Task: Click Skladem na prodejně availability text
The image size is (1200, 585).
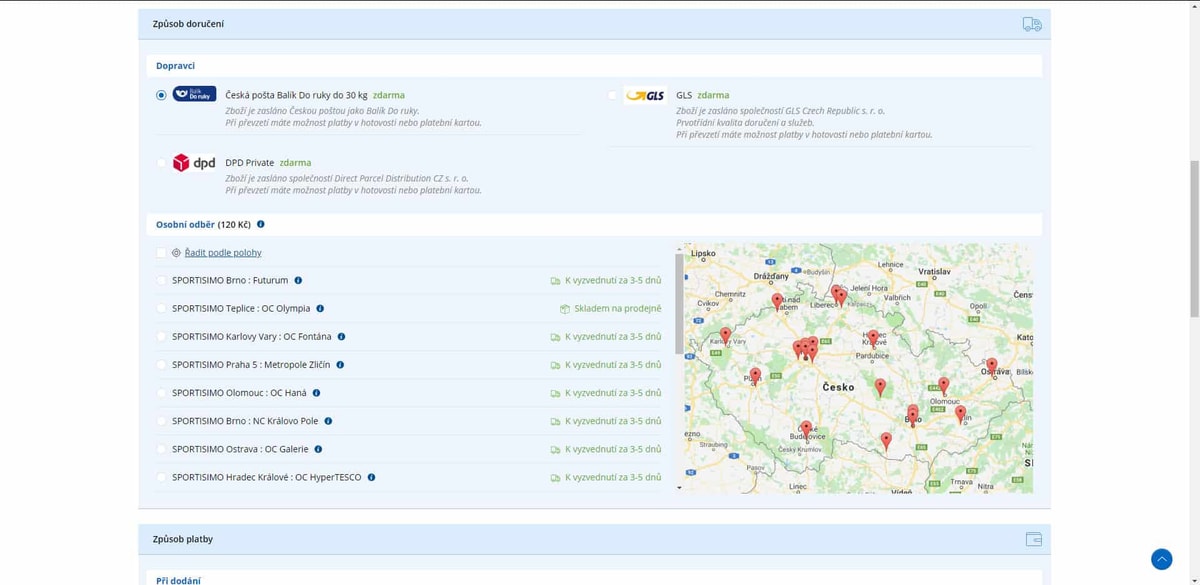Action: (x=618, y=309)
